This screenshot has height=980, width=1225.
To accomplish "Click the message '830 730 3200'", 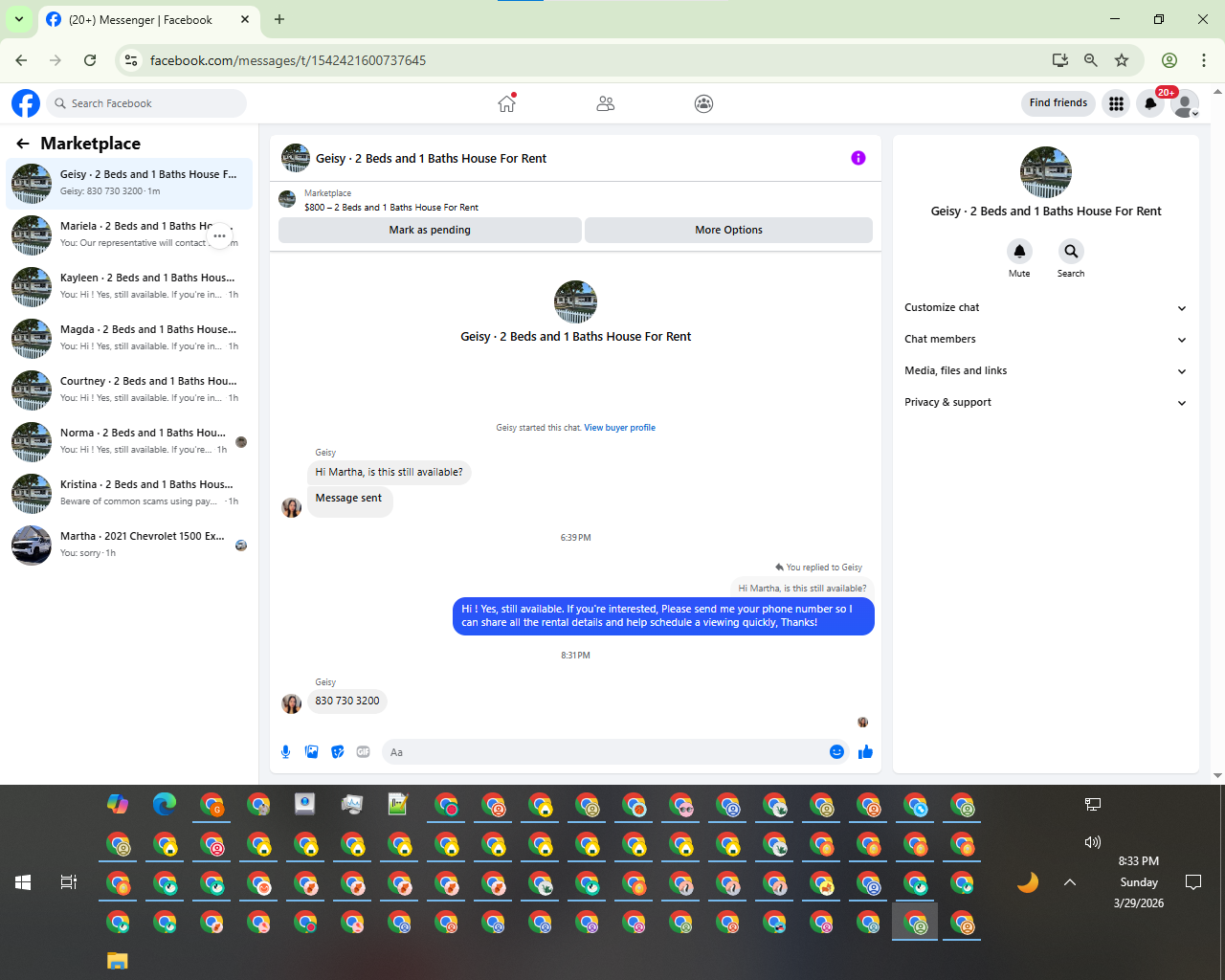I will (347, 702).
